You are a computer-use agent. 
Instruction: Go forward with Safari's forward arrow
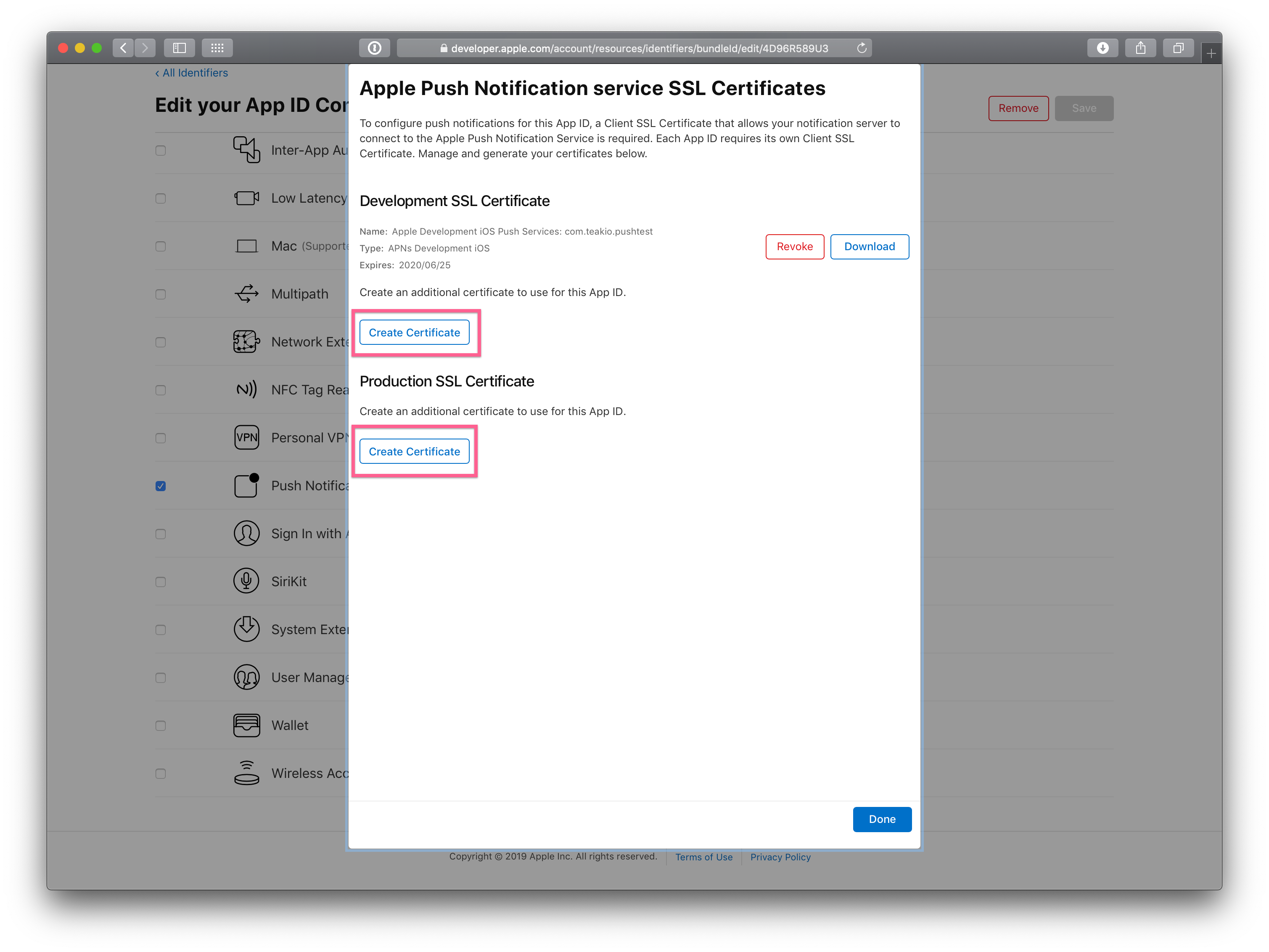(145, 48)
